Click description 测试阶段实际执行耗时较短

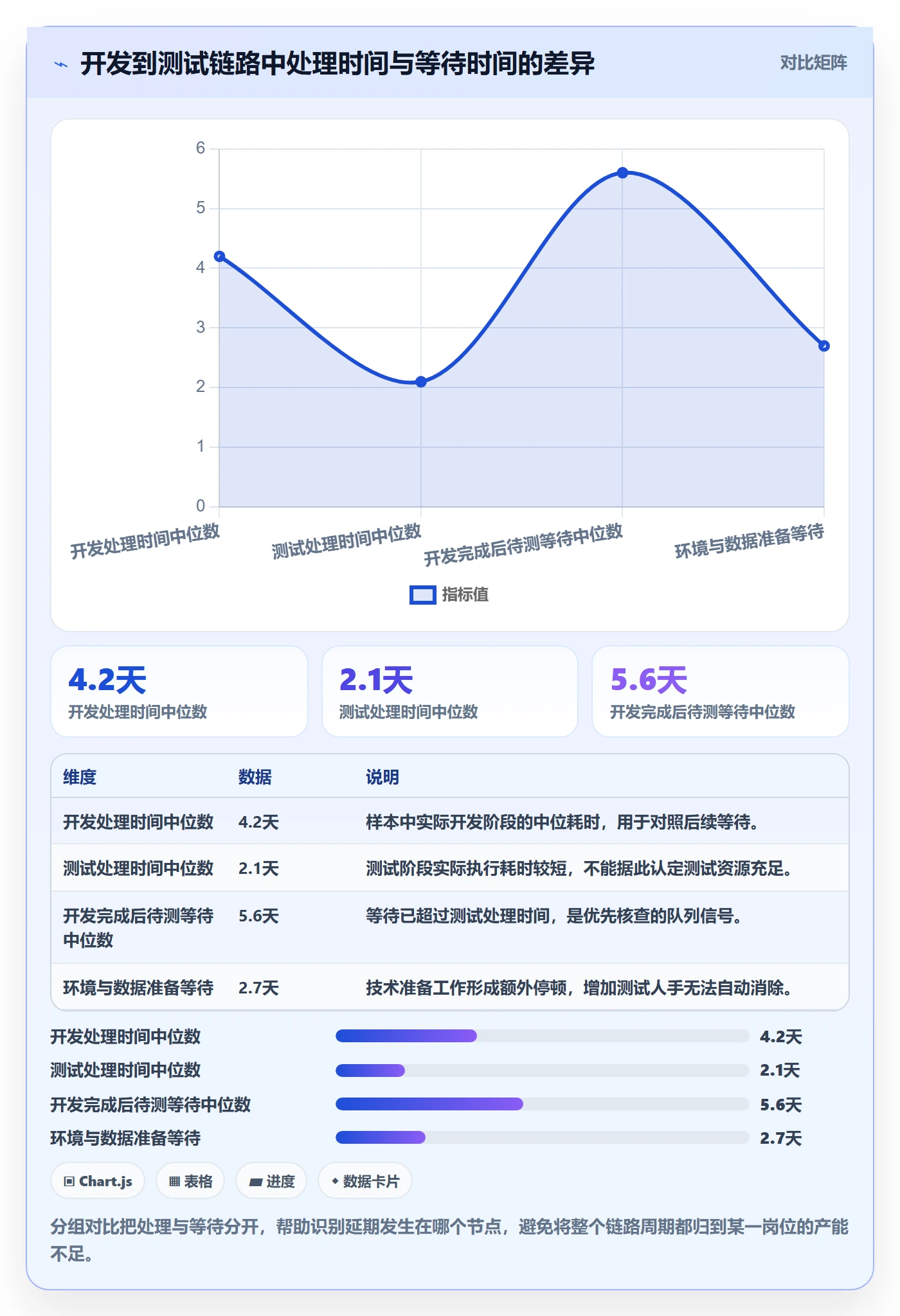(579, 868)
